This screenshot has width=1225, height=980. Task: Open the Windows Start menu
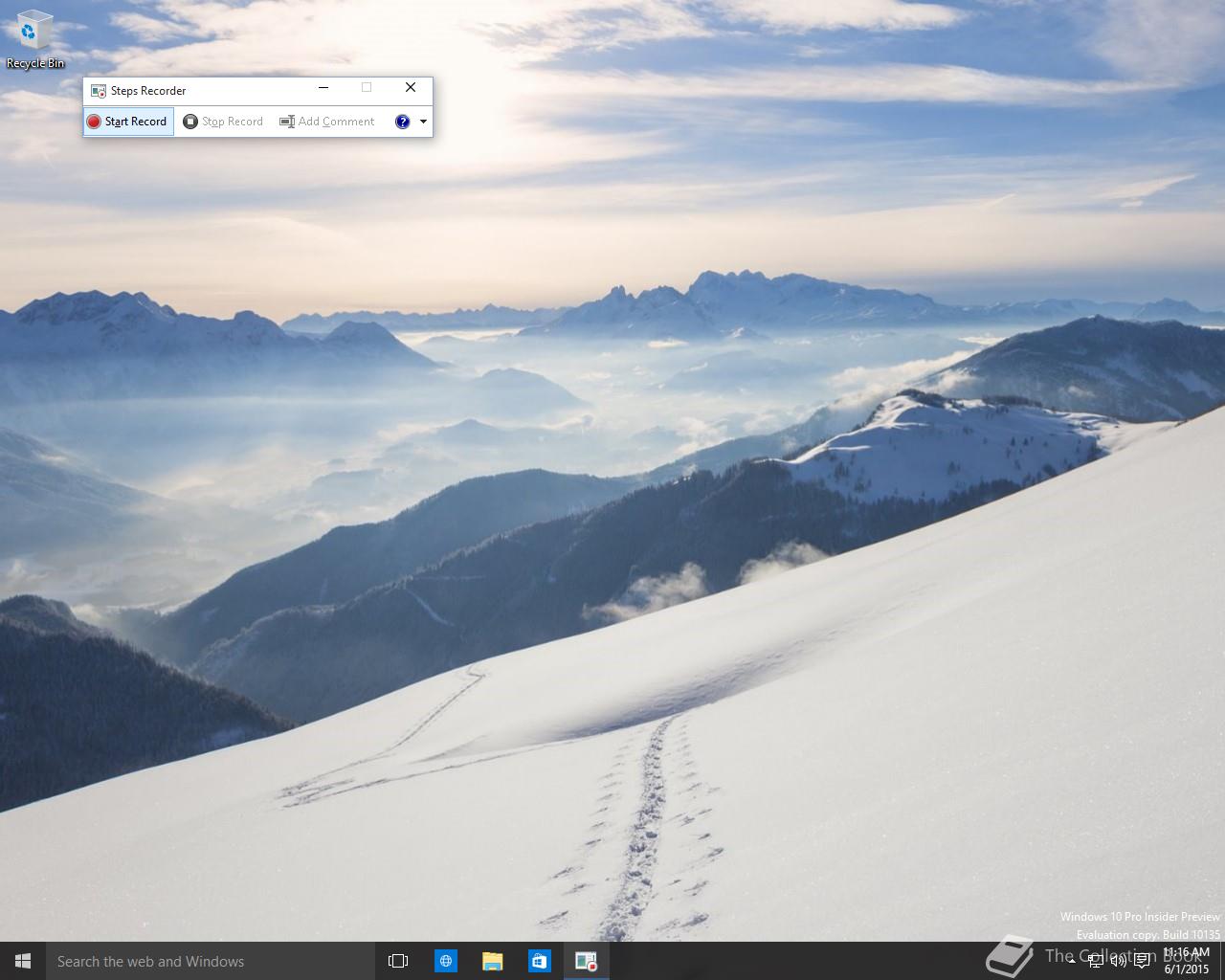tap(23, 961)
